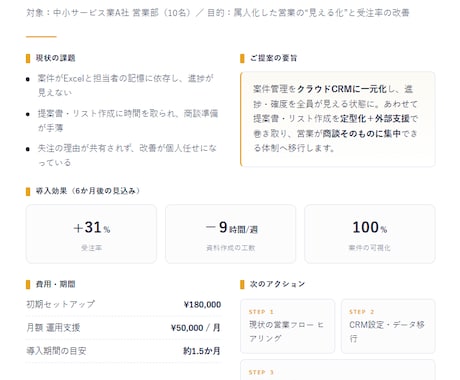The height and width of the screenshot is (380, 460).
Task: Select the ご提案の要旨 heading
Action: click(x=273, y=58)
